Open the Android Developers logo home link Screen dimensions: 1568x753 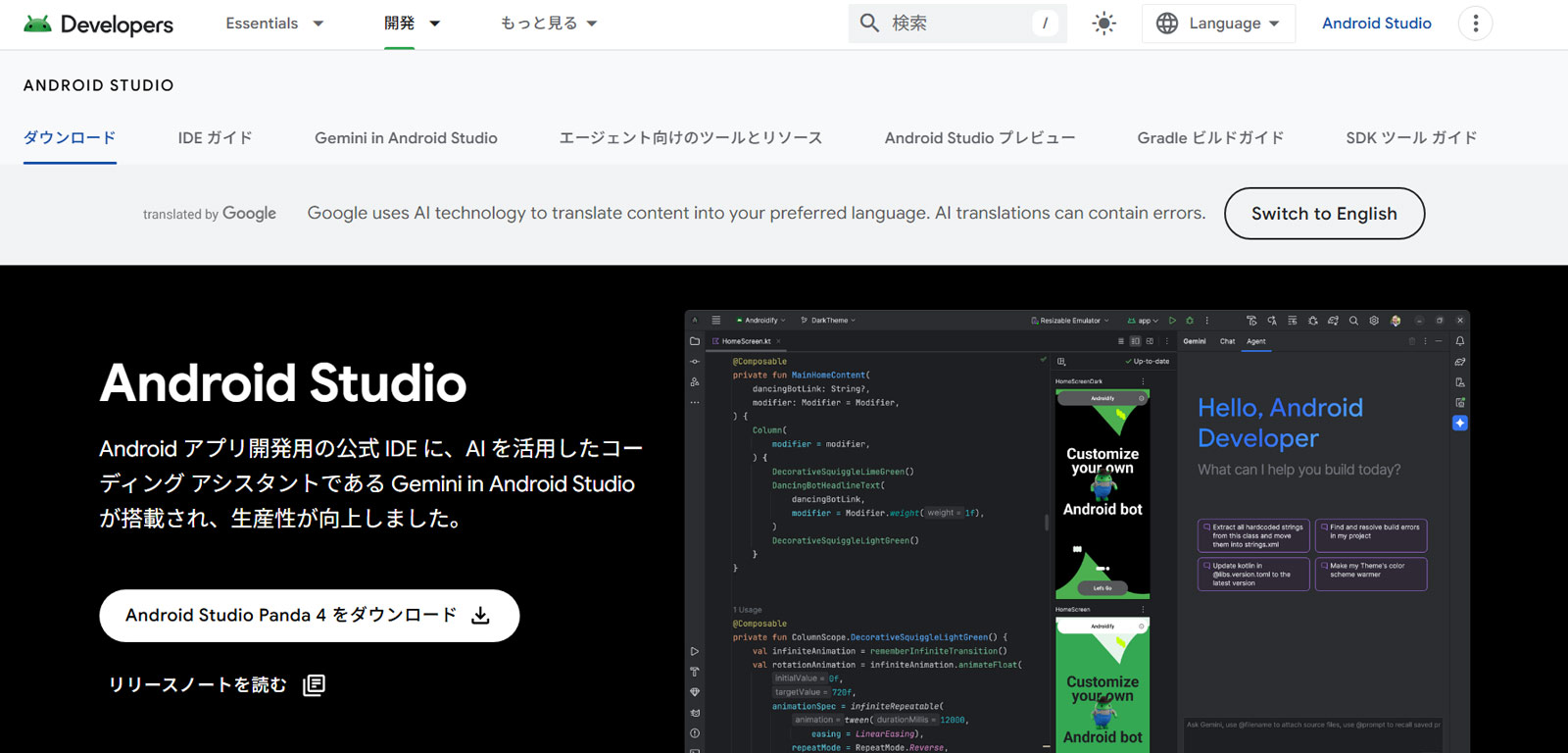tap(98, 24)
